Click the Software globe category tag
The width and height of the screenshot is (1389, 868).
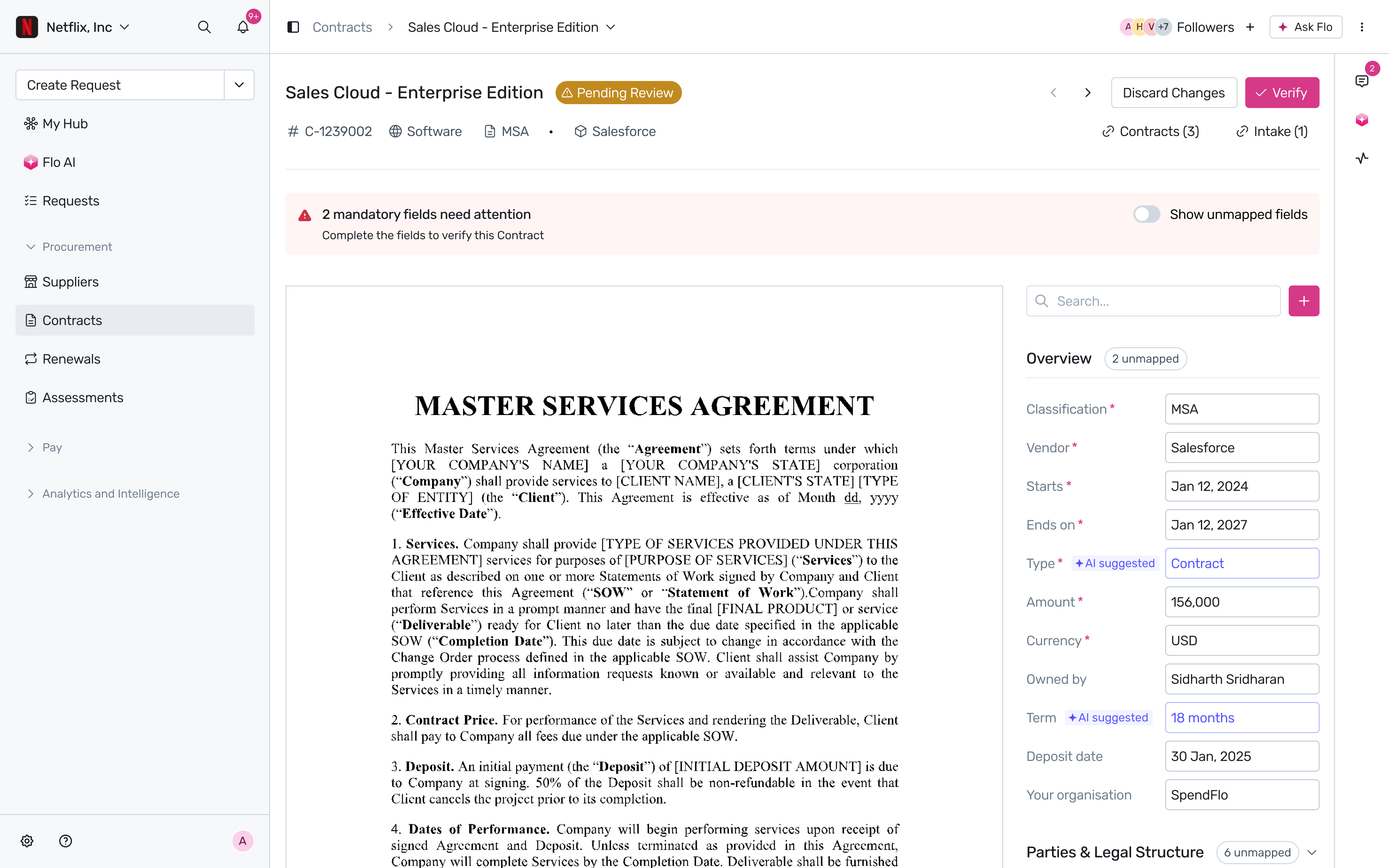425,131
